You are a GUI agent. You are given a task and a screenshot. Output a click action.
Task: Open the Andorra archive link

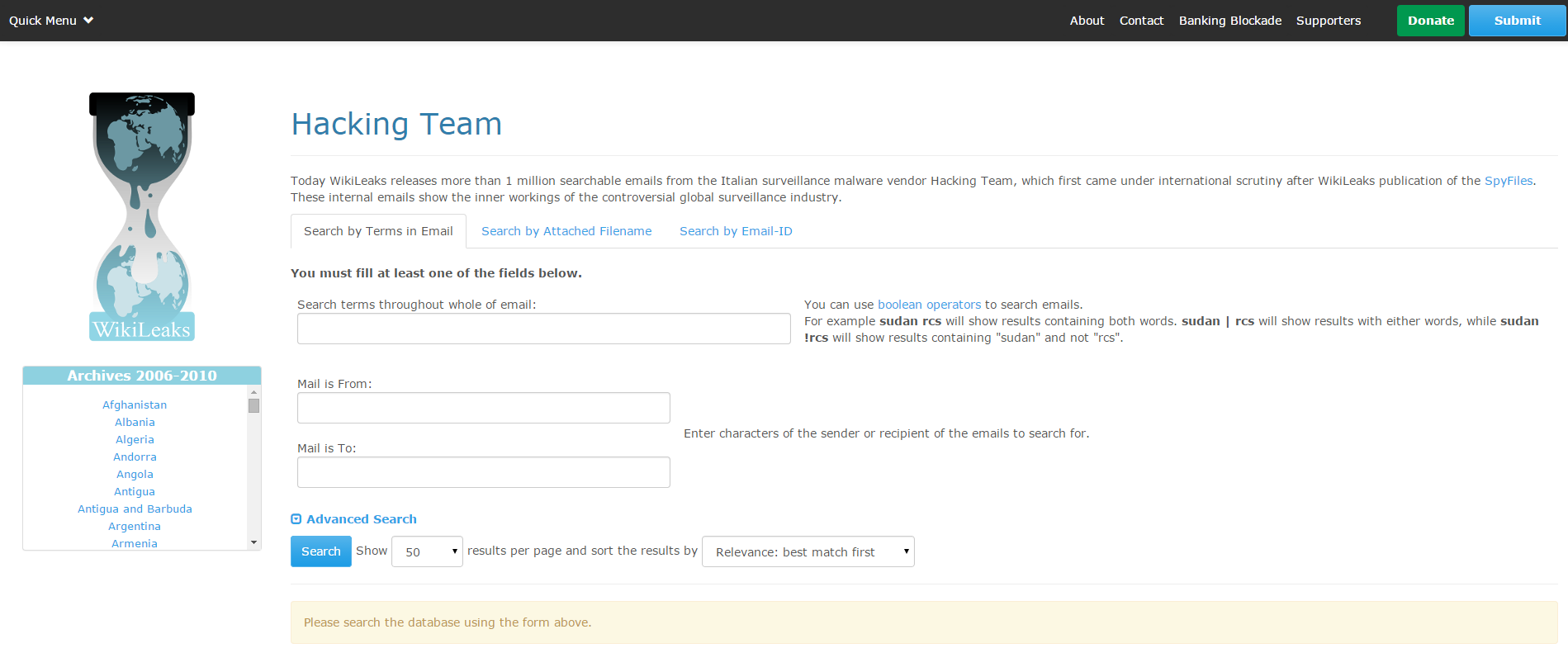[135, 457]
